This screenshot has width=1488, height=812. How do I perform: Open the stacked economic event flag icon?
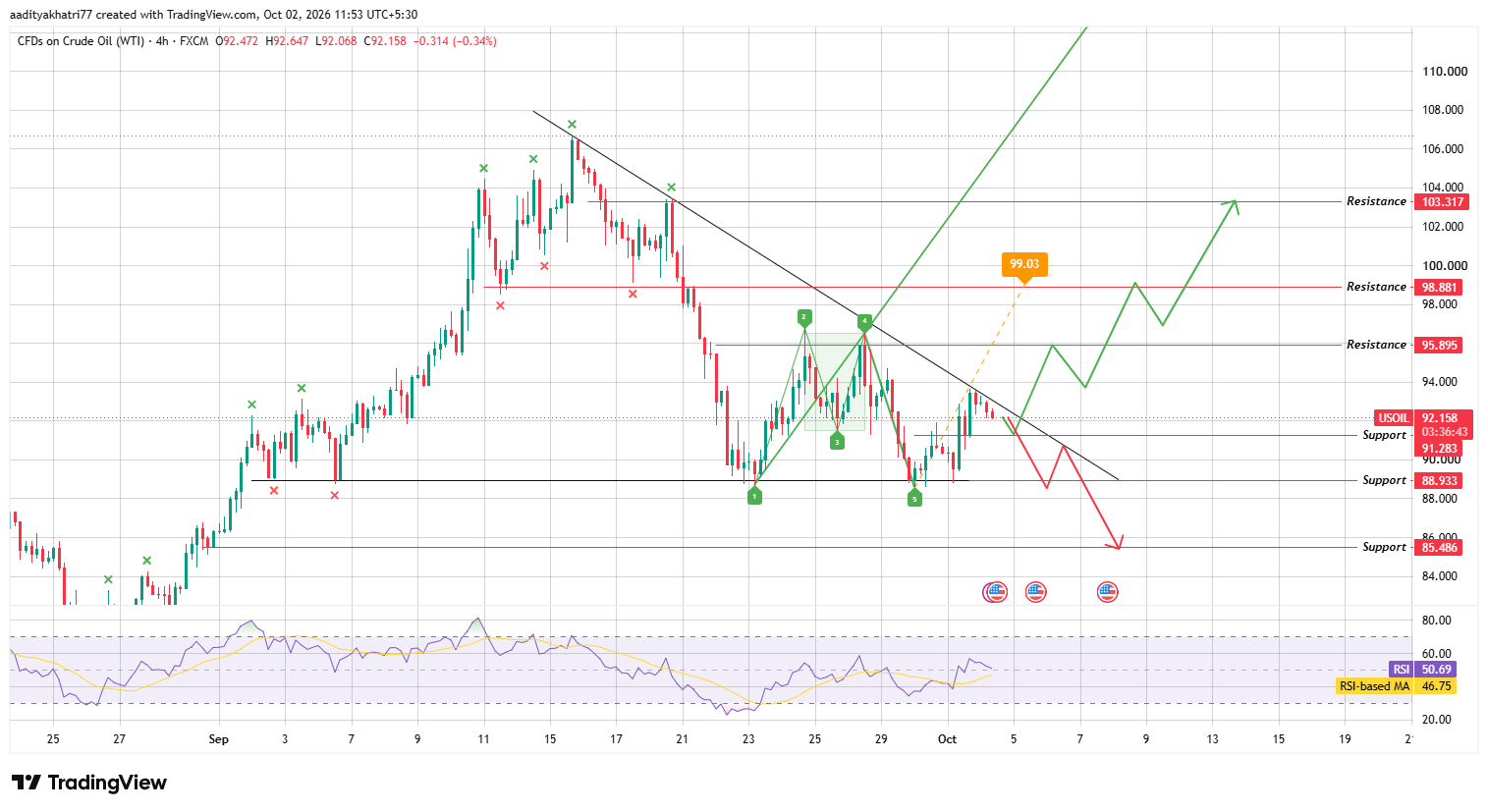point(995,591)
